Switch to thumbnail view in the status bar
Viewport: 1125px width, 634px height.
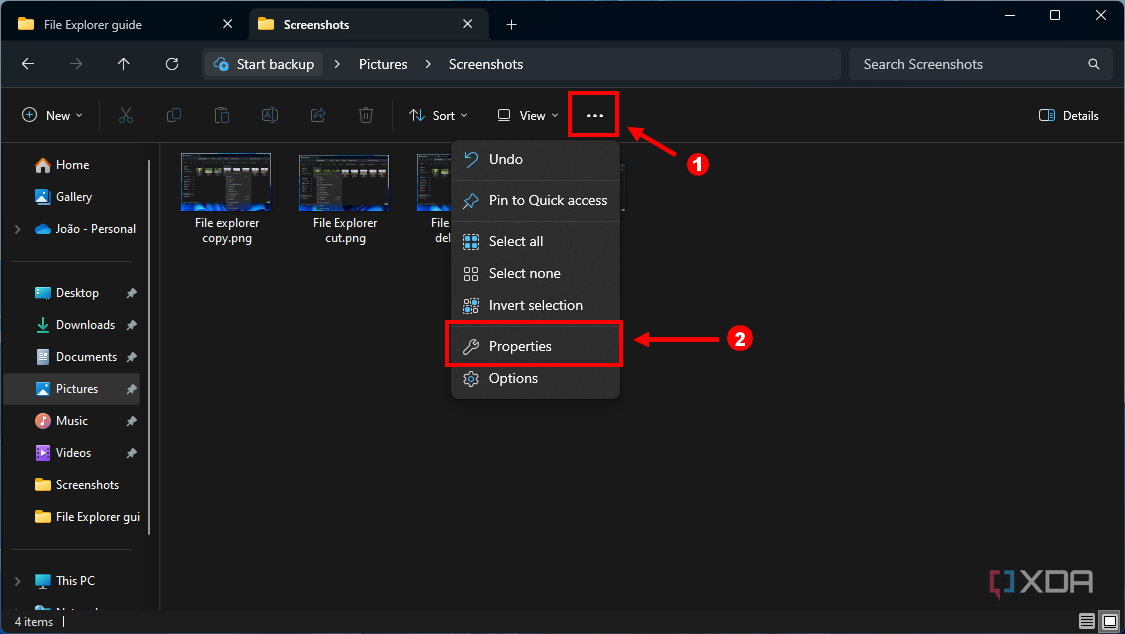(x=1109, y=620)
